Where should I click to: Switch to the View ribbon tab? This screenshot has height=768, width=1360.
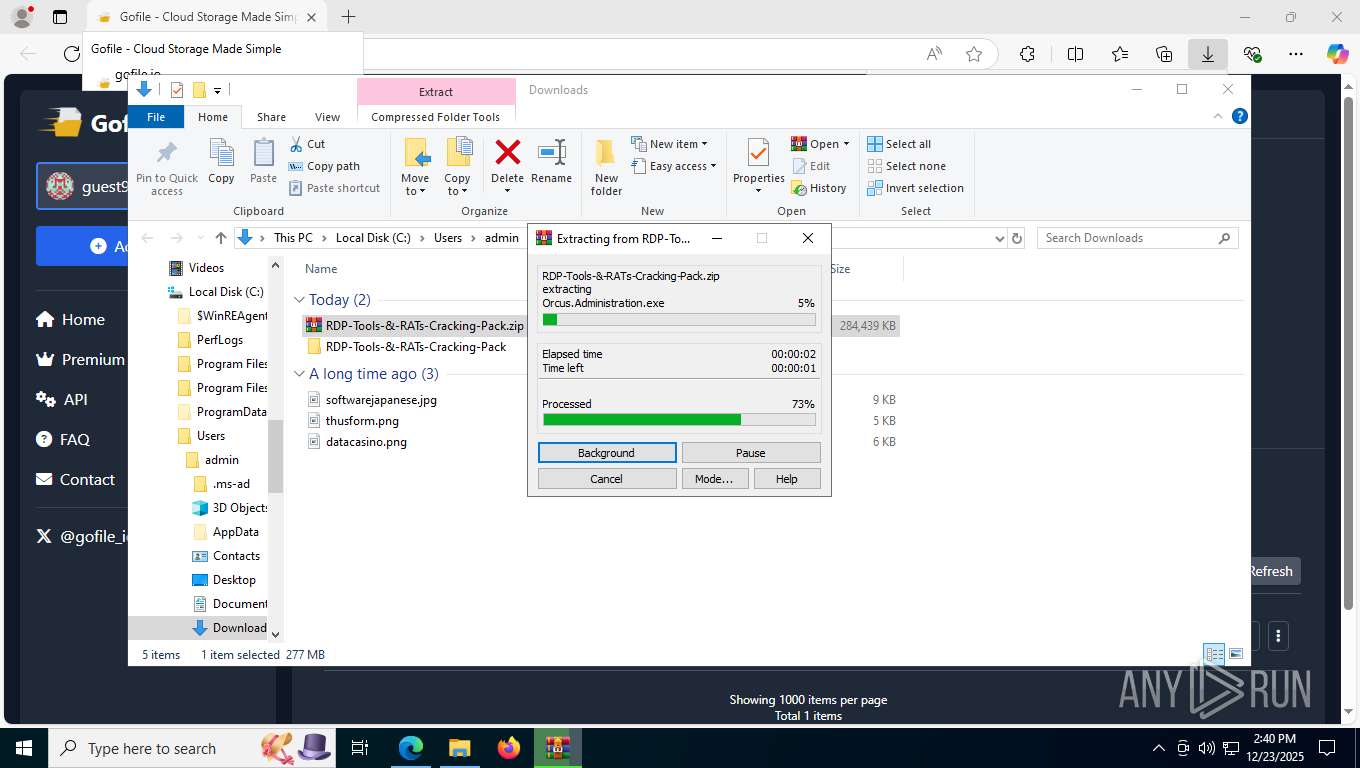328,117
